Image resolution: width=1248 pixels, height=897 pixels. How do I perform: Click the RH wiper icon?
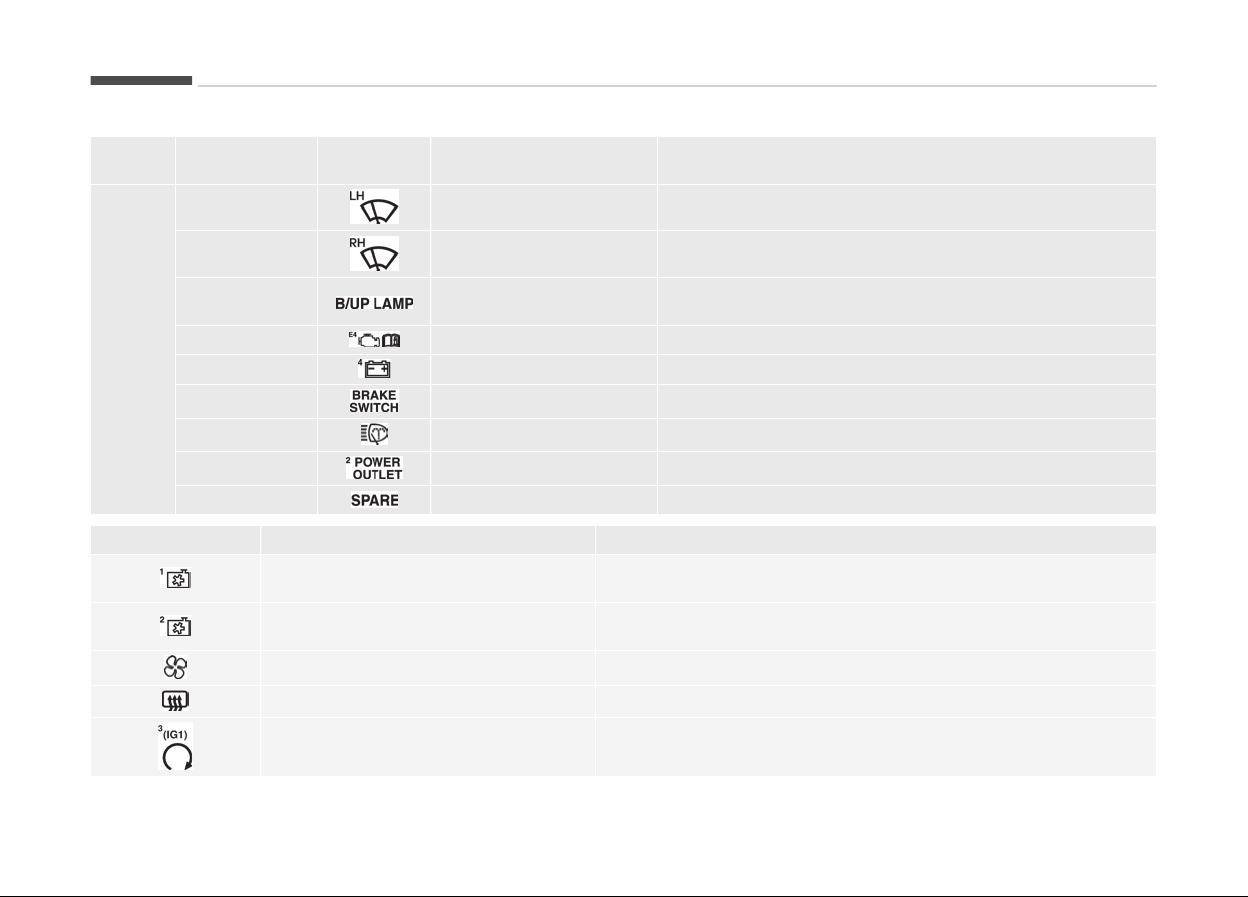pos(374,253)
